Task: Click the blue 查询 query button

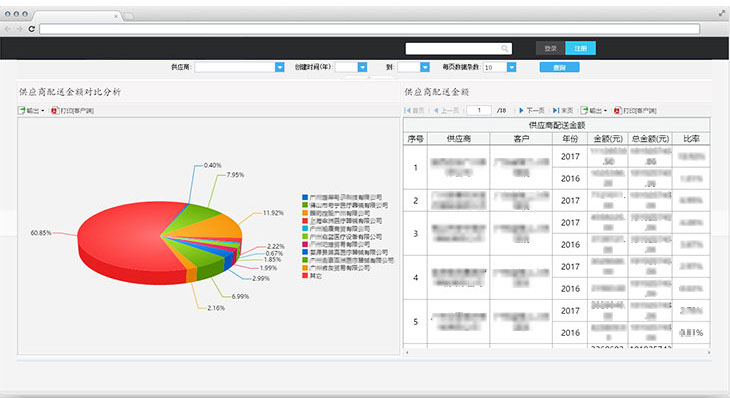Action: [560, 67]
